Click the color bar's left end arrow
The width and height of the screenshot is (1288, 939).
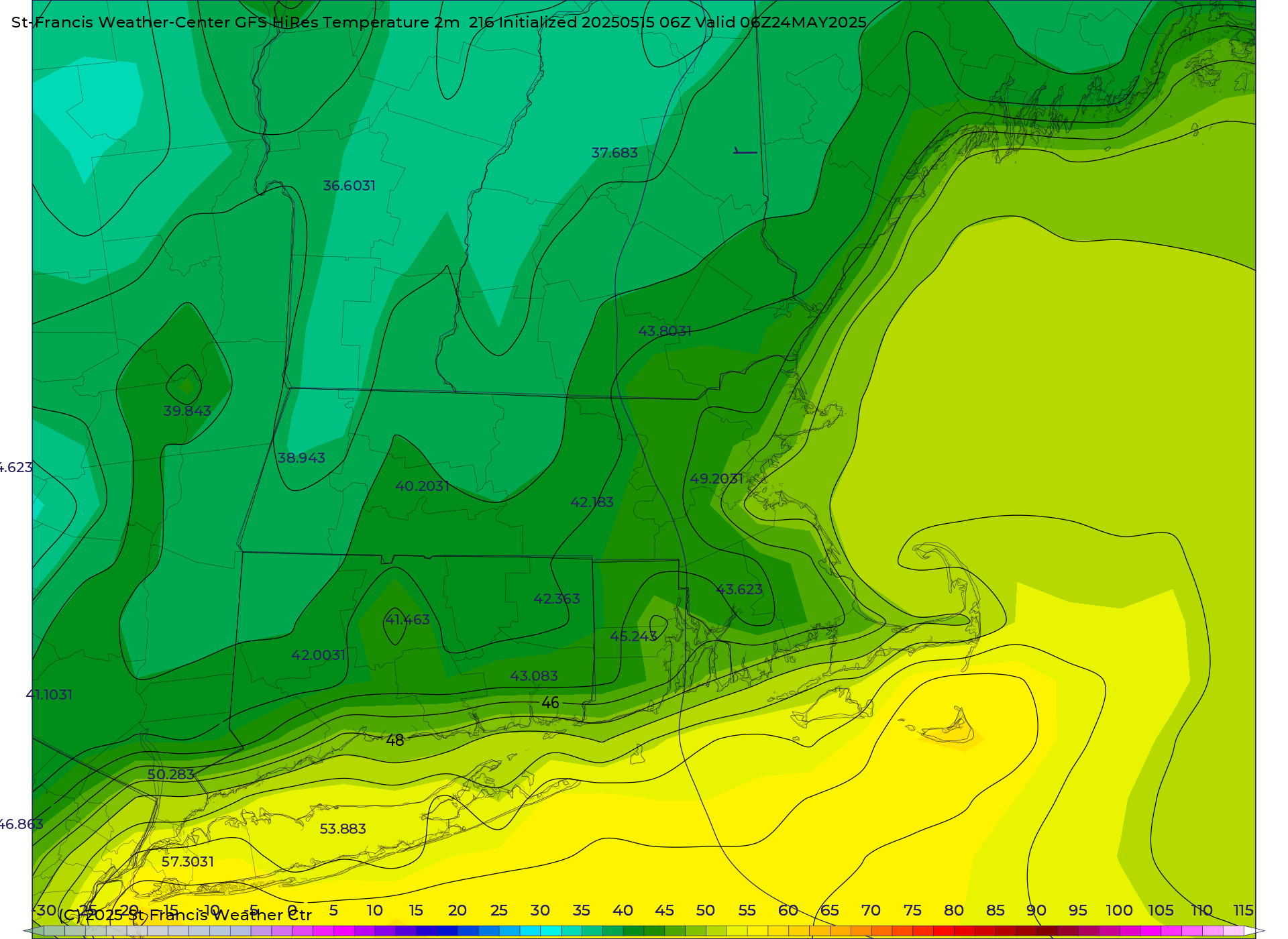(x=32, y=931)
